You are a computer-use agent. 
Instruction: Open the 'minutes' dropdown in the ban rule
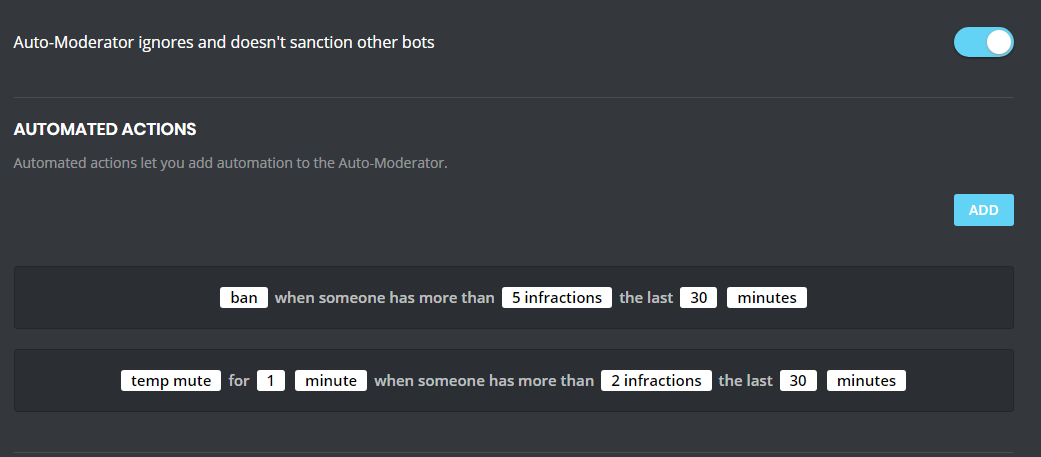(766, 297)
